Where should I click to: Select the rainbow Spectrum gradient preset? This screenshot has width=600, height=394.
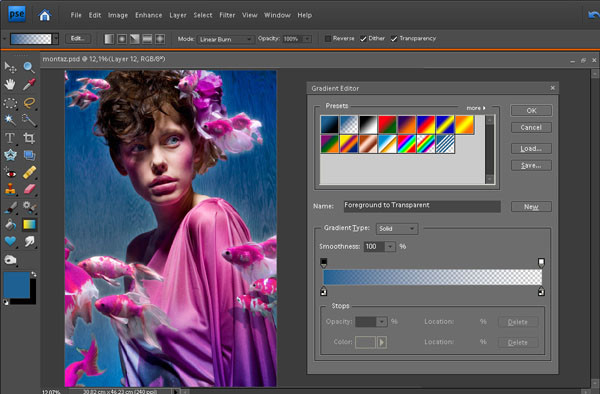(x=406, y=144)
